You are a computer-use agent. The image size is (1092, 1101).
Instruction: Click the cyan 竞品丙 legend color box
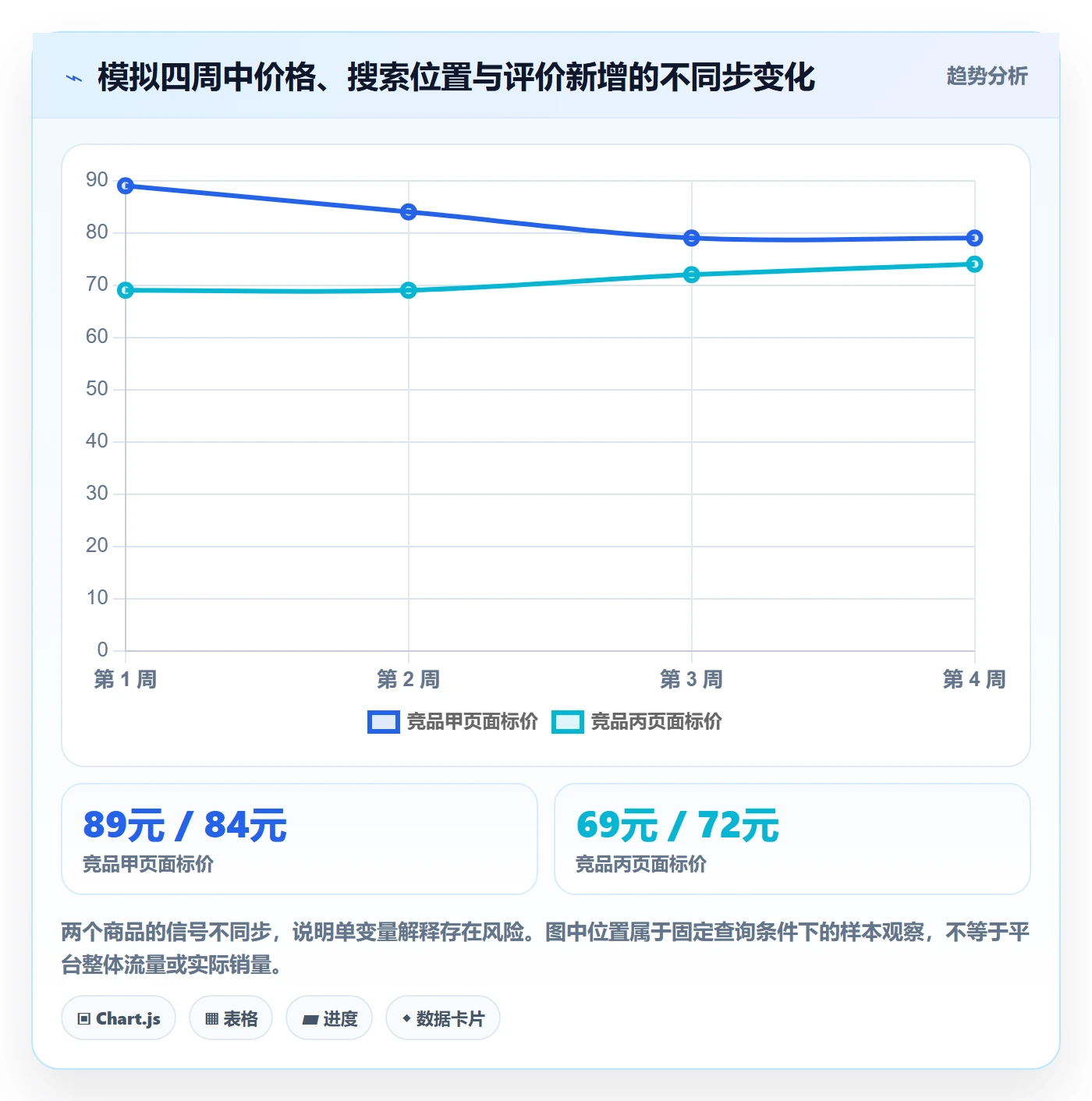pos(568,722)
